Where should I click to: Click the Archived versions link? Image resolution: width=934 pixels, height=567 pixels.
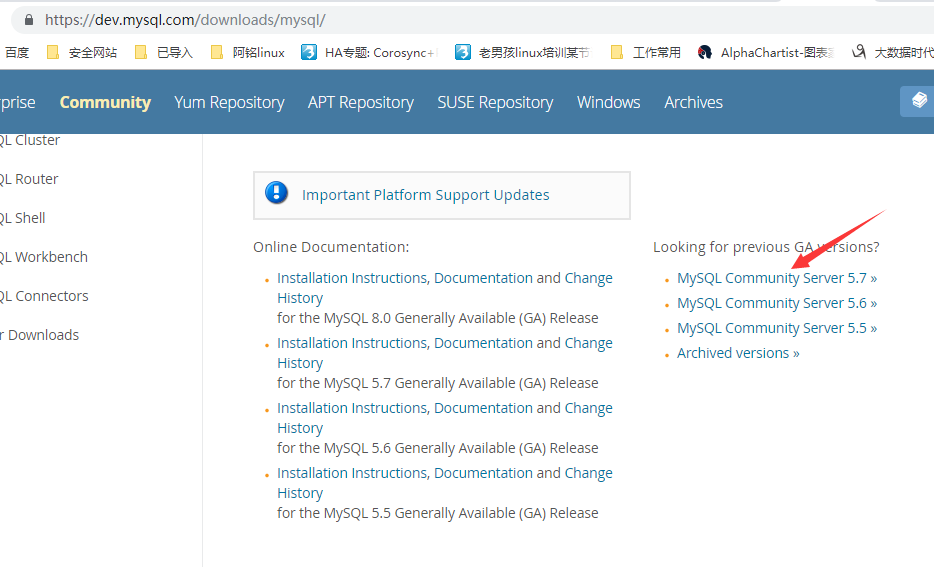738,353
